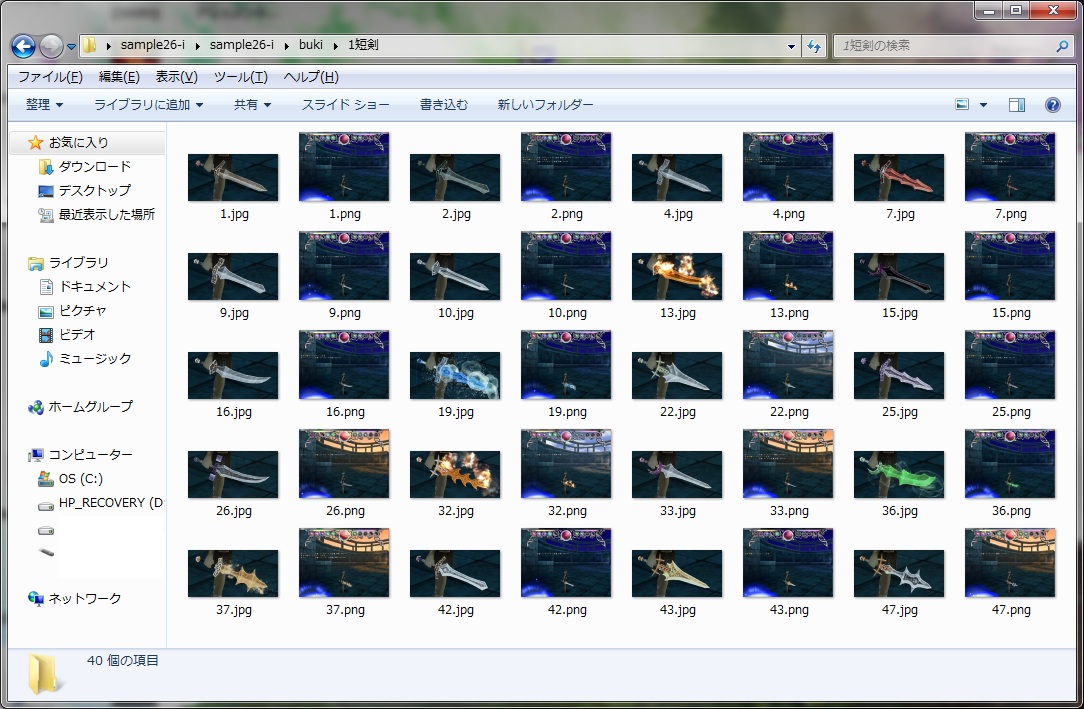Select the 22.png thumbnail

[788, 365]
